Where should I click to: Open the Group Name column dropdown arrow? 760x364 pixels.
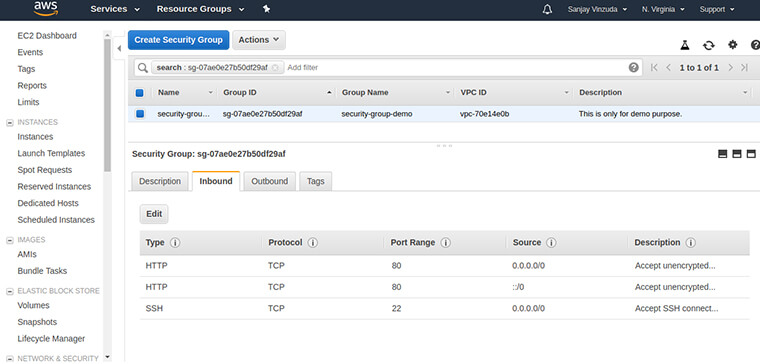point(448,93)
